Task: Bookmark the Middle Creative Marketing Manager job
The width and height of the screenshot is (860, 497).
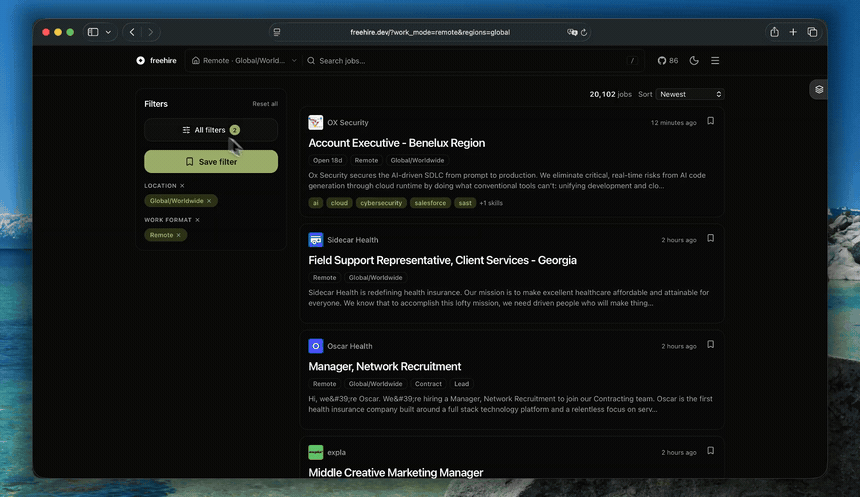Action: (710, 451)
